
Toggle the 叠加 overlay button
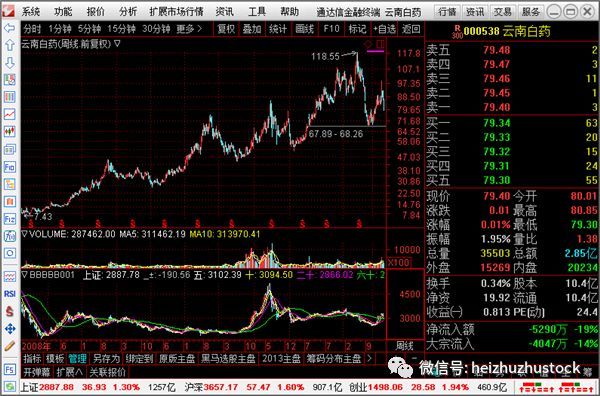[252, 29]
